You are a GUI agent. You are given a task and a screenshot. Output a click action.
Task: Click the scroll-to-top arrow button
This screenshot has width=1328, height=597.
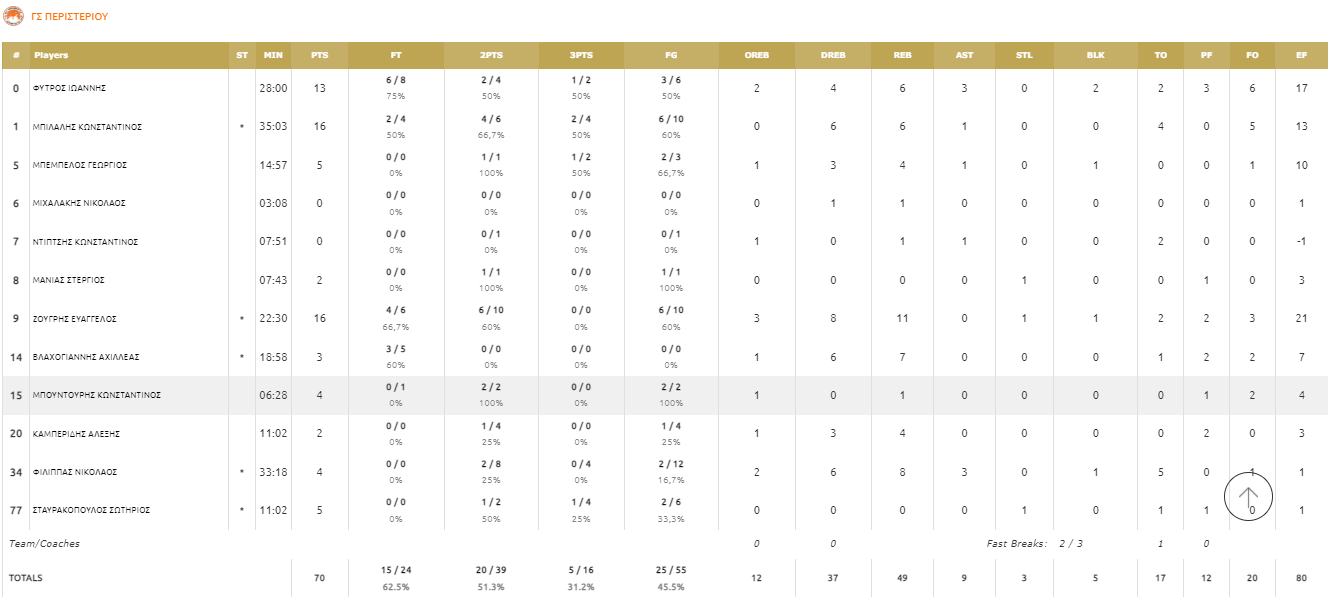(x=1248, y=496)
